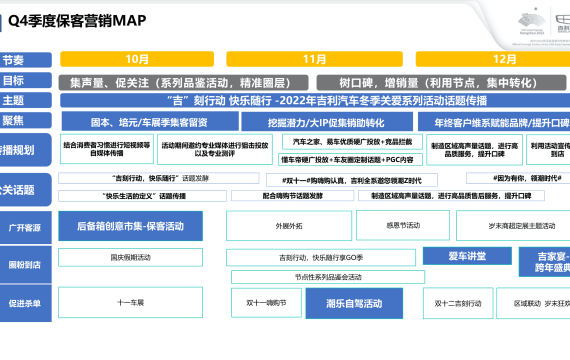Image resolution: width=570 pixels, height=360 pixels.
Task: Click the Geely logo in top corner
Action: [x=563, y=23]
